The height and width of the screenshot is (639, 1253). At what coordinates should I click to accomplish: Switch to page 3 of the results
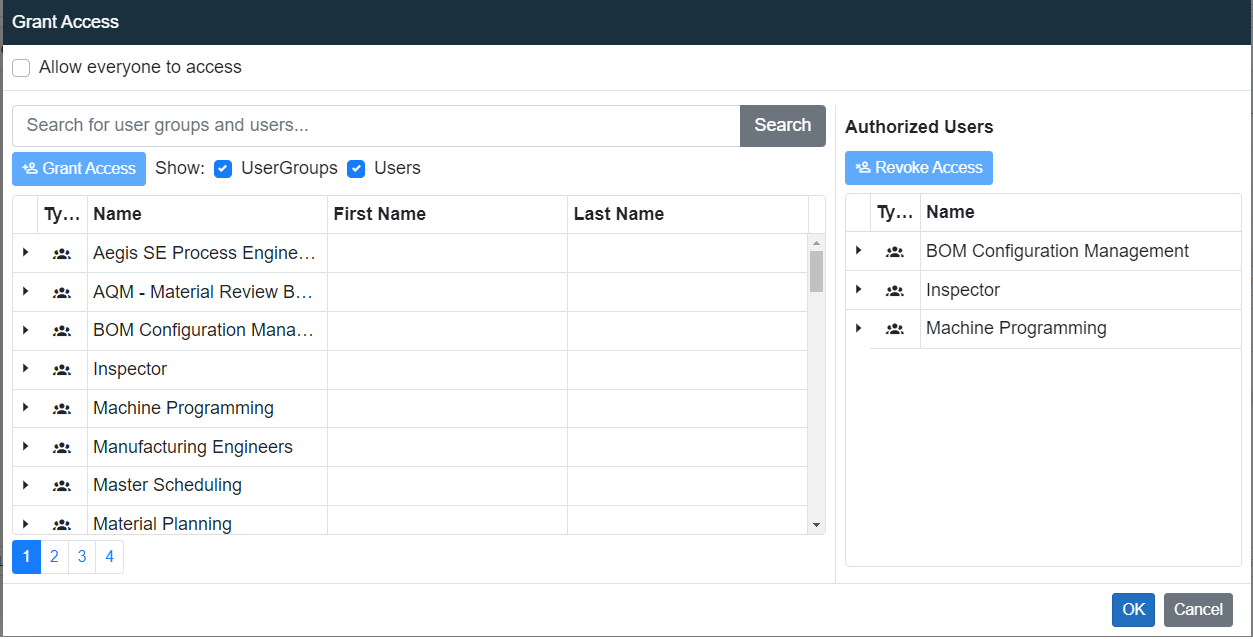coord(81,556)
